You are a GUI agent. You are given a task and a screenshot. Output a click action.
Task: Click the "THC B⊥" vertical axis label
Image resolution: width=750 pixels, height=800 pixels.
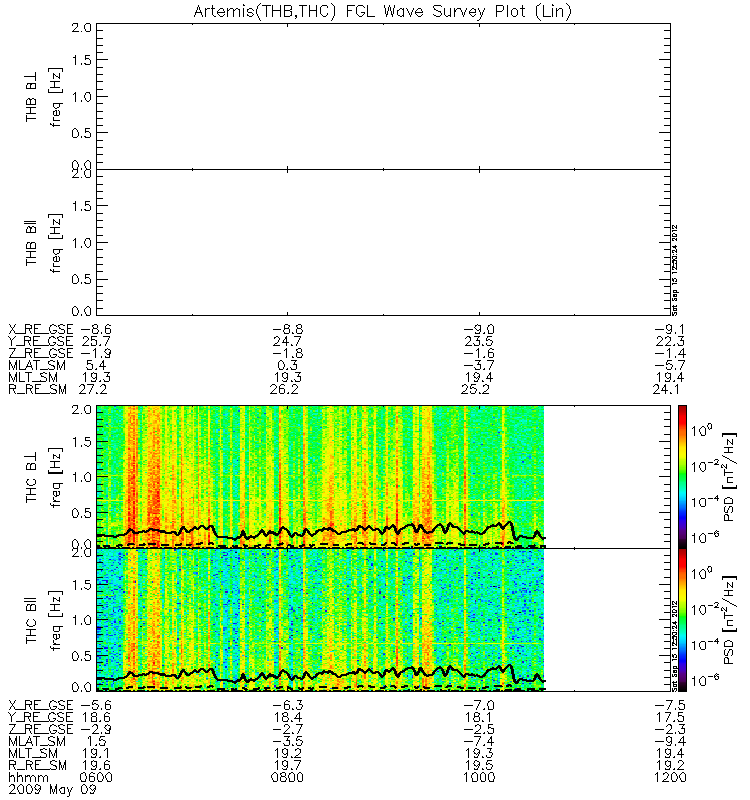point(32,477)
